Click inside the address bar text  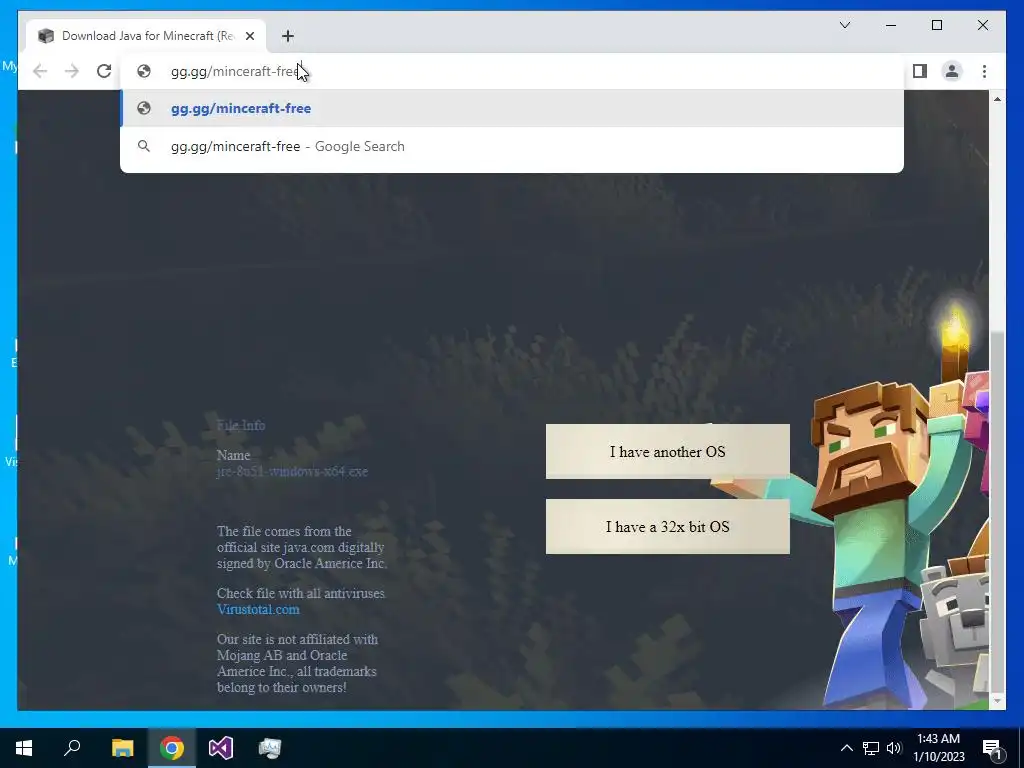[235, 71]
